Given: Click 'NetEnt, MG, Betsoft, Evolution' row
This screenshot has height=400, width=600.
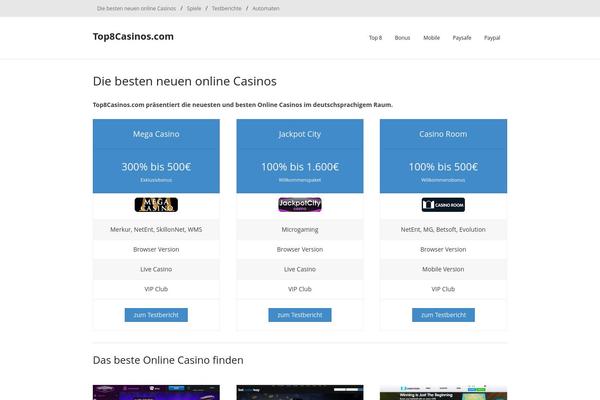Looking at the screenshot, I should tap(443, 229).
